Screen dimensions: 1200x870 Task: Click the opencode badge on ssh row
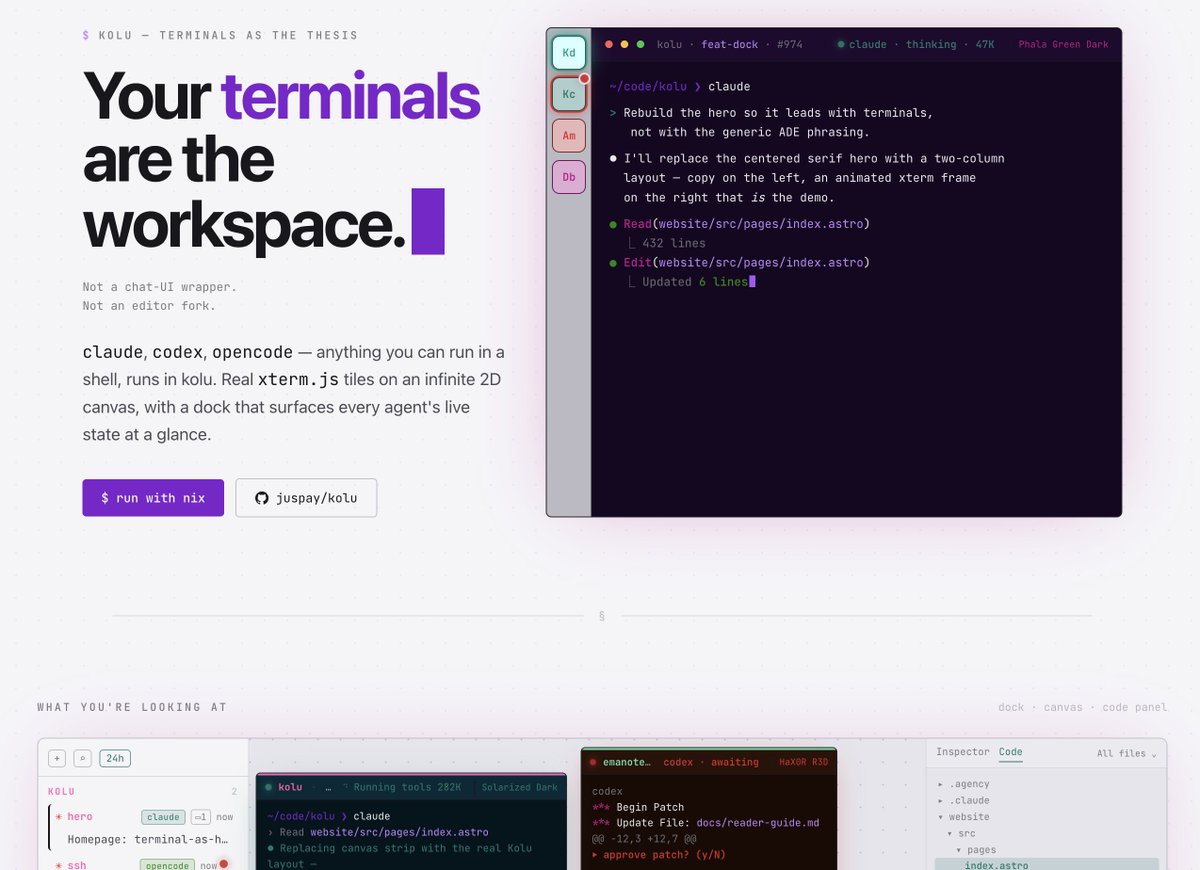[x=167, y=865]
